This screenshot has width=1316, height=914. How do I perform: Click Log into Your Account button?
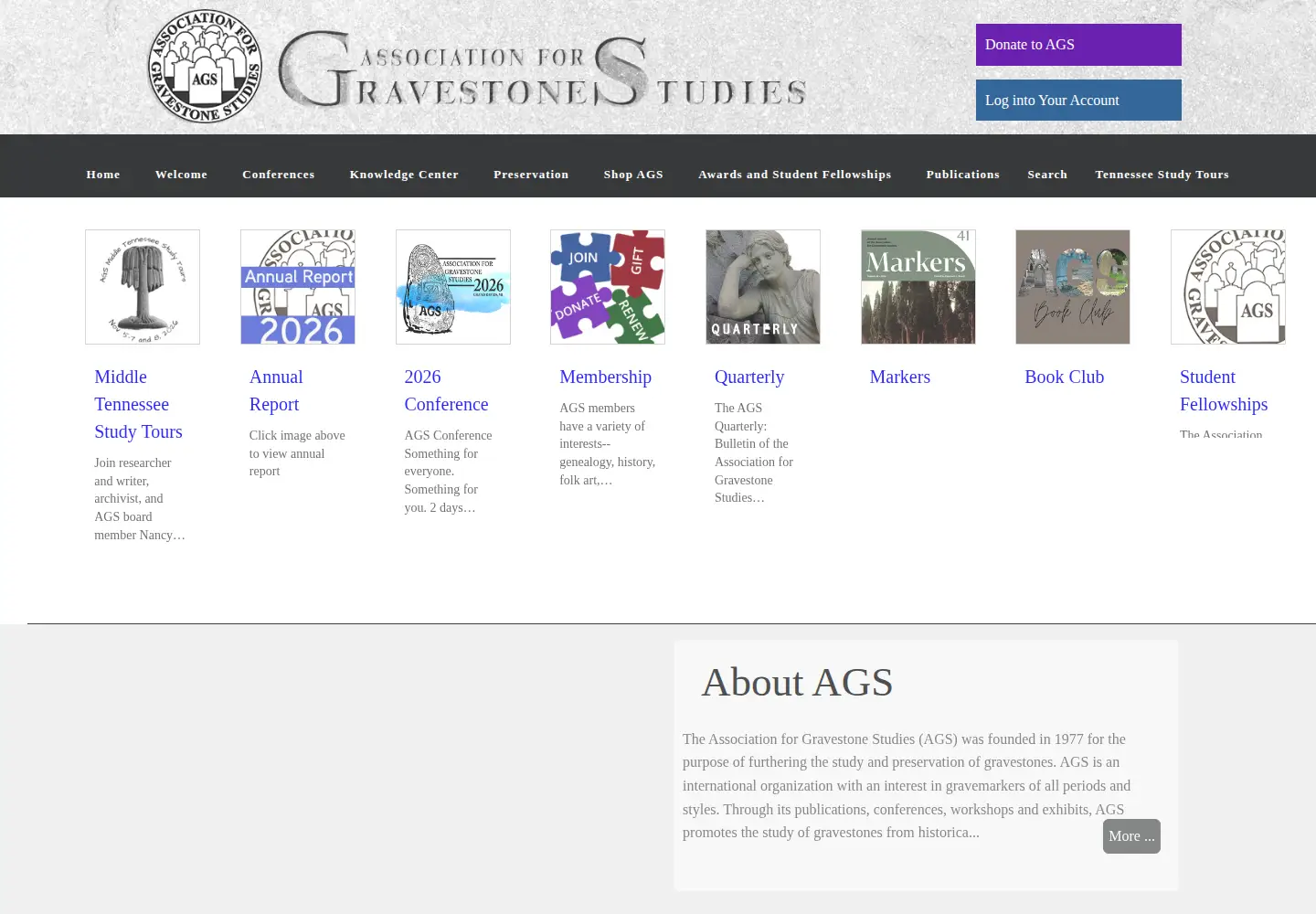coord(1078,101)
